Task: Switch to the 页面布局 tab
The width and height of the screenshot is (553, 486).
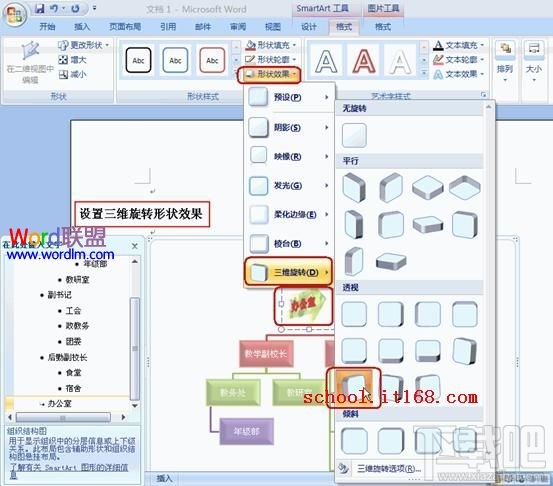Action: [125, 27]
